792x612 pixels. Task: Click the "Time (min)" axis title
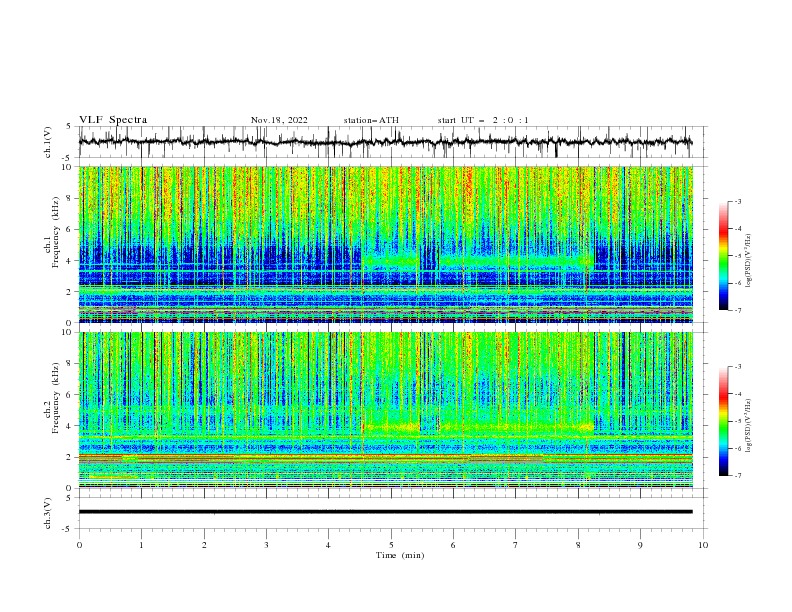point(400,555)
